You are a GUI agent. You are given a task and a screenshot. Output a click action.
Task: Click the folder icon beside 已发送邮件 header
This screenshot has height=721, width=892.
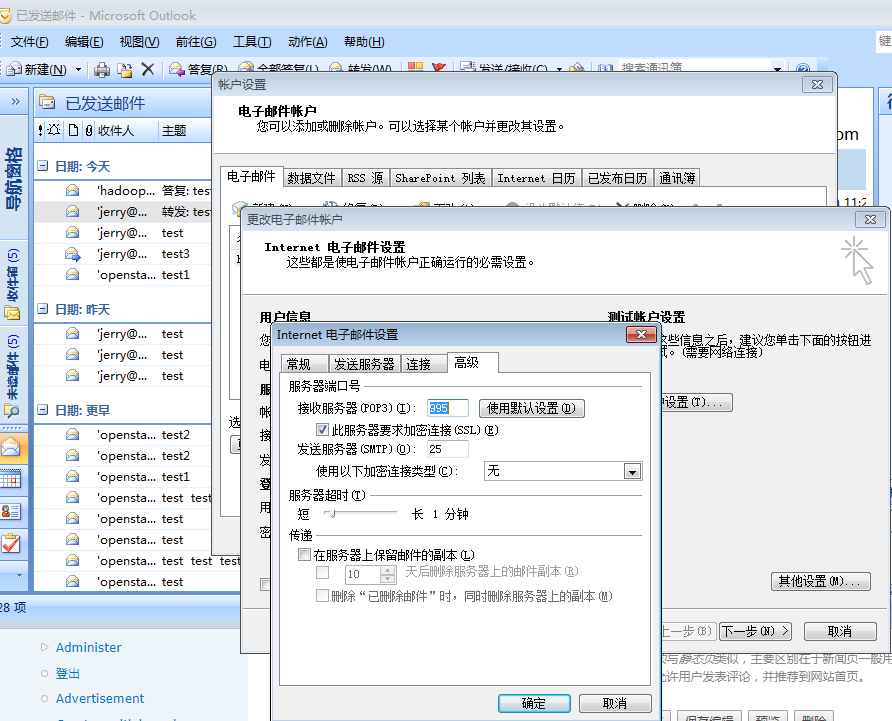point(47,103)
